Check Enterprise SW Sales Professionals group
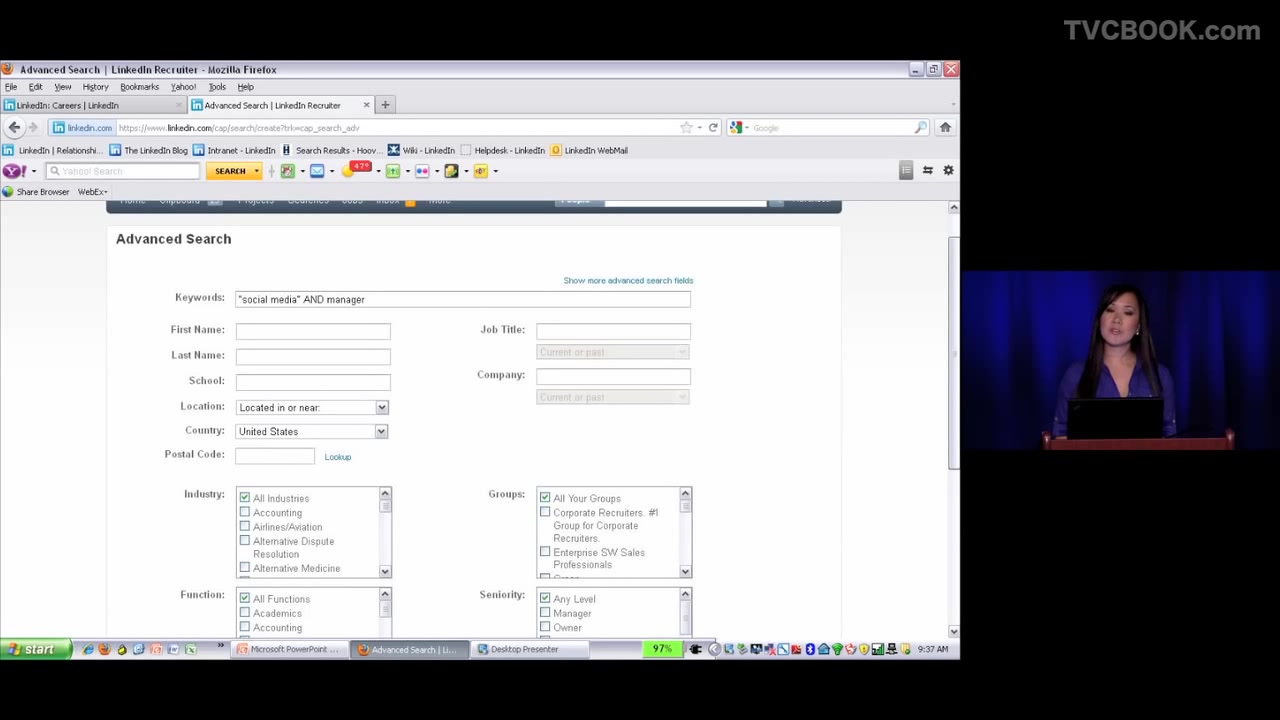 point(545,551)
